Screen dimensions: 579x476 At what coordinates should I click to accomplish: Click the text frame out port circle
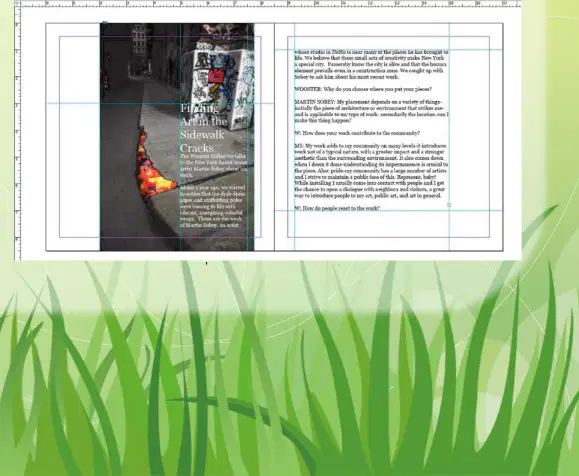click(449, 205)
